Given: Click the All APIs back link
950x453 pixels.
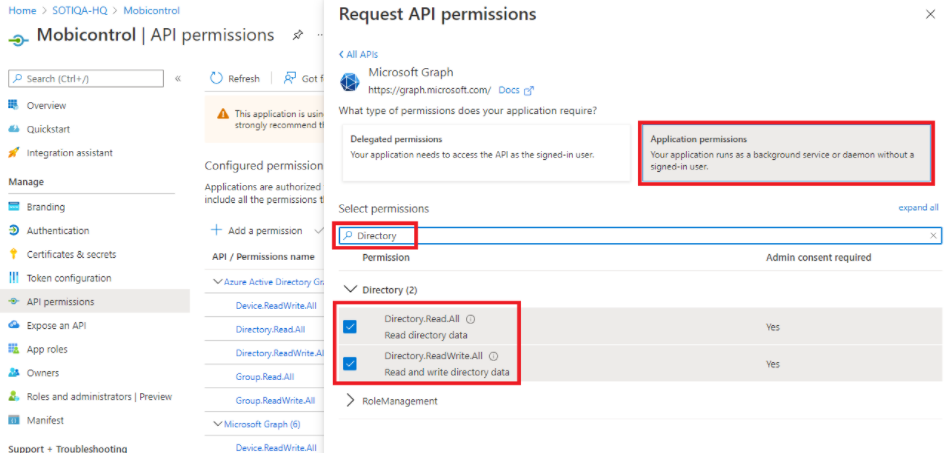Looking at the screenshot, I should click(x=359, y=54).
